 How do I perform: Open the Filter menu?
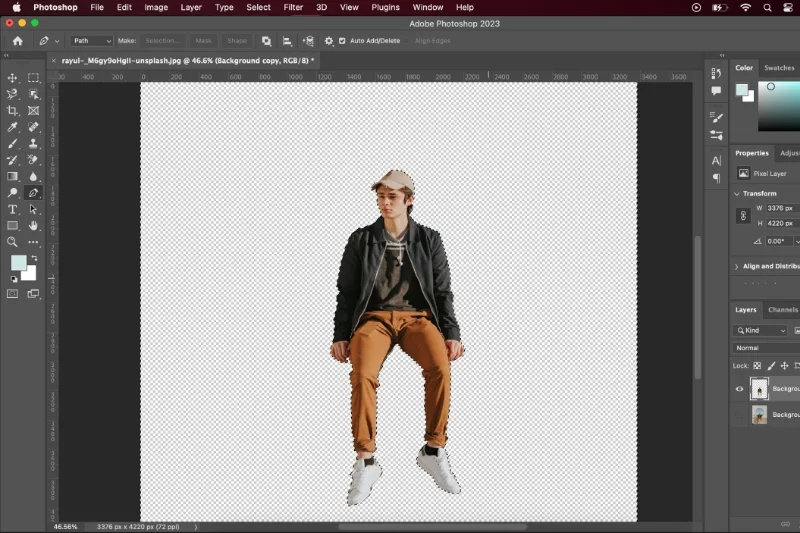tap(293, 7)
